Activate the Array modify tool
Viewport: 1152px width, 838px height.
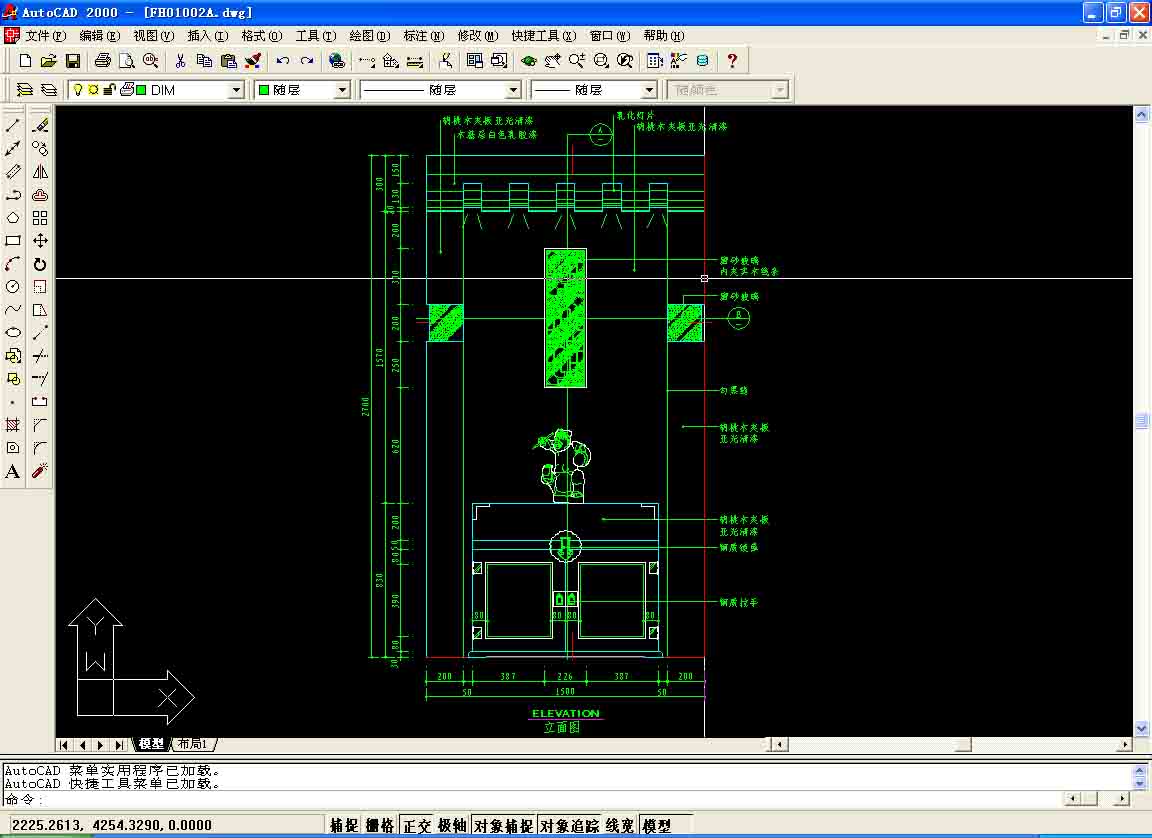tap(40, 218)
